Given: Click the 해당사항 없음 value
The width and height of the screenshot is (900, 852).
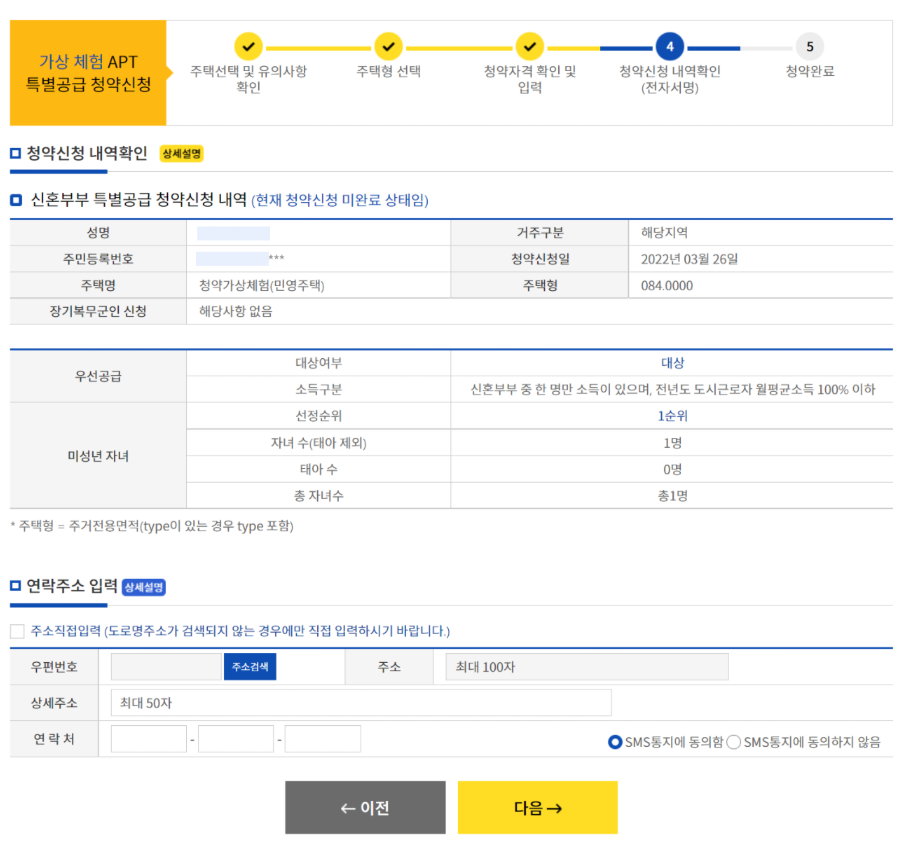Looking at the screenshot, I should click(236, 311).
